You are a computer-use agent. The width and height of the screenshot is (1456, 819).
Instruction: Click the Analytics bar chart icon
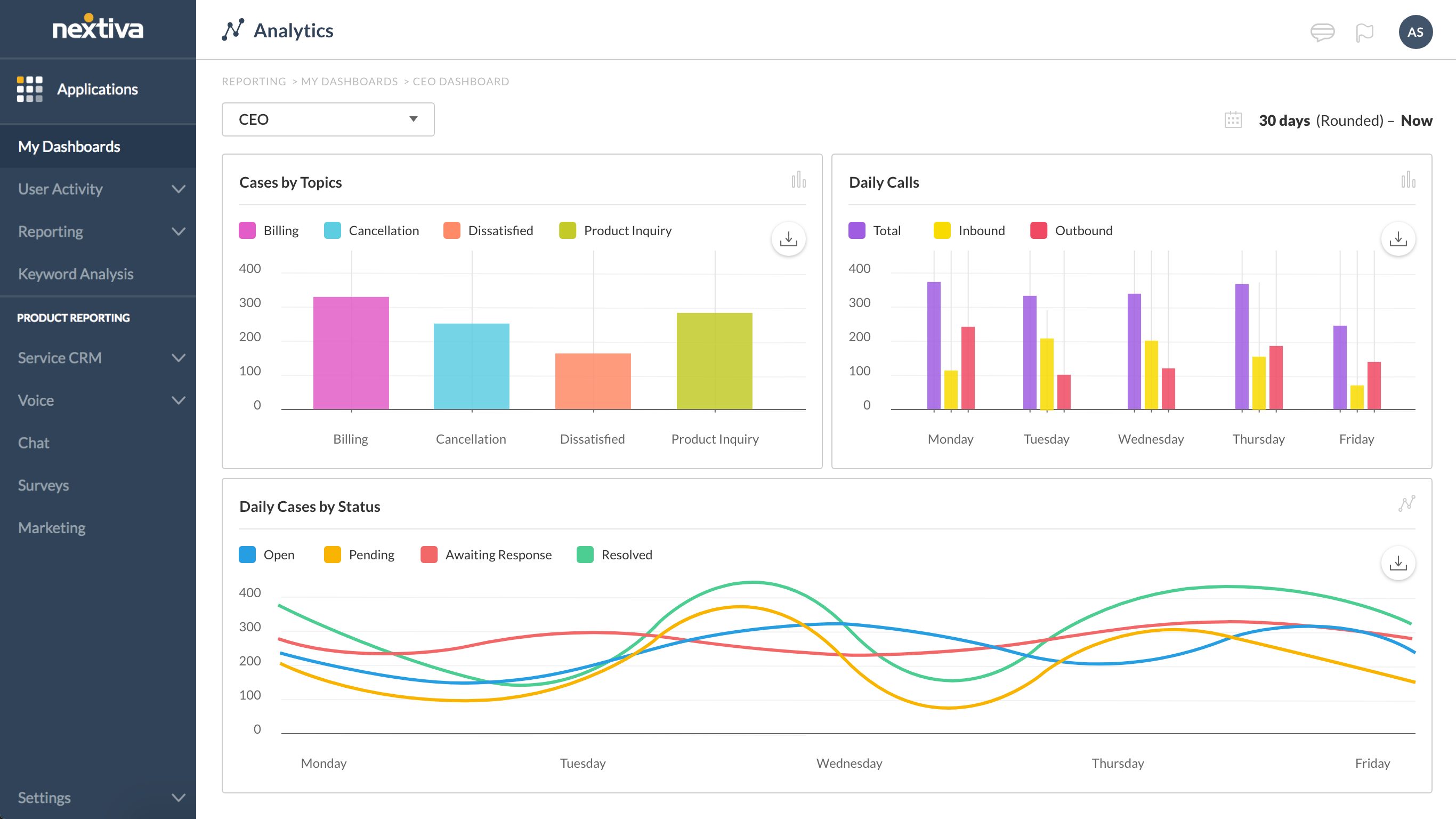tap(798, 180)
